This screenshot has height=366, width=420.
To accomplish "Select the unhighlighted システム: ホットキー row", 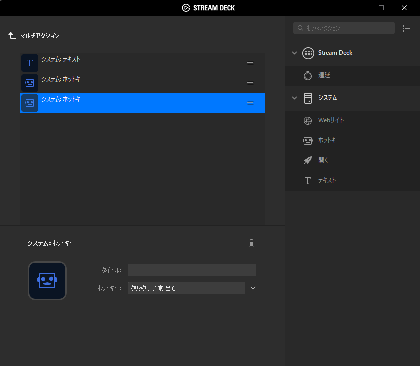I will pyautogui.click(x=143, y=83).
